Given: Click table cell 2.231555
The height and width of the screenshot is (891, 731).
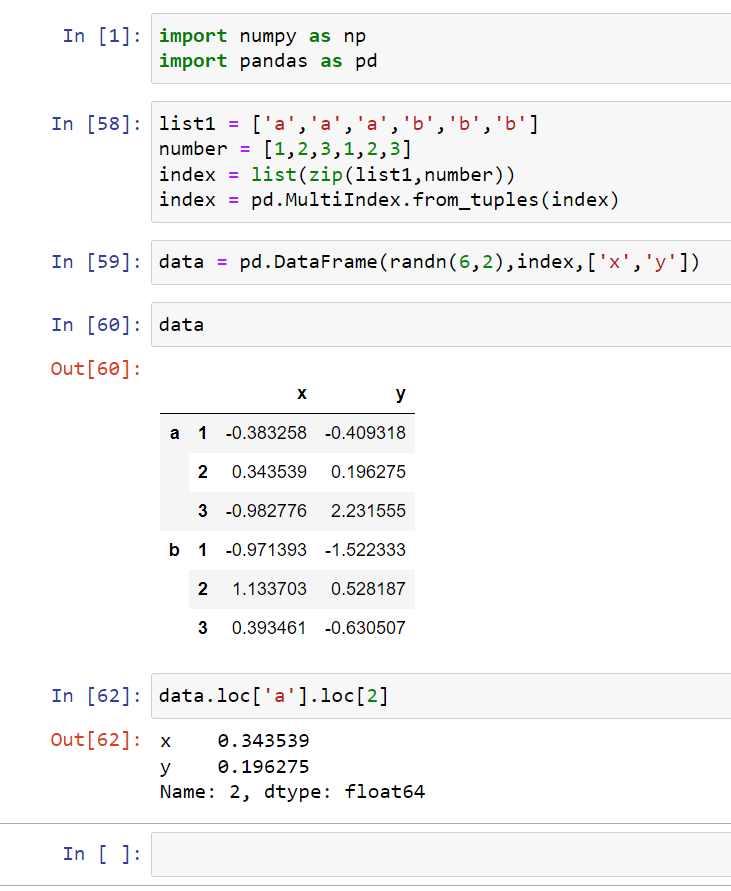Looking at the screenshot, I should tap(368, 511).
